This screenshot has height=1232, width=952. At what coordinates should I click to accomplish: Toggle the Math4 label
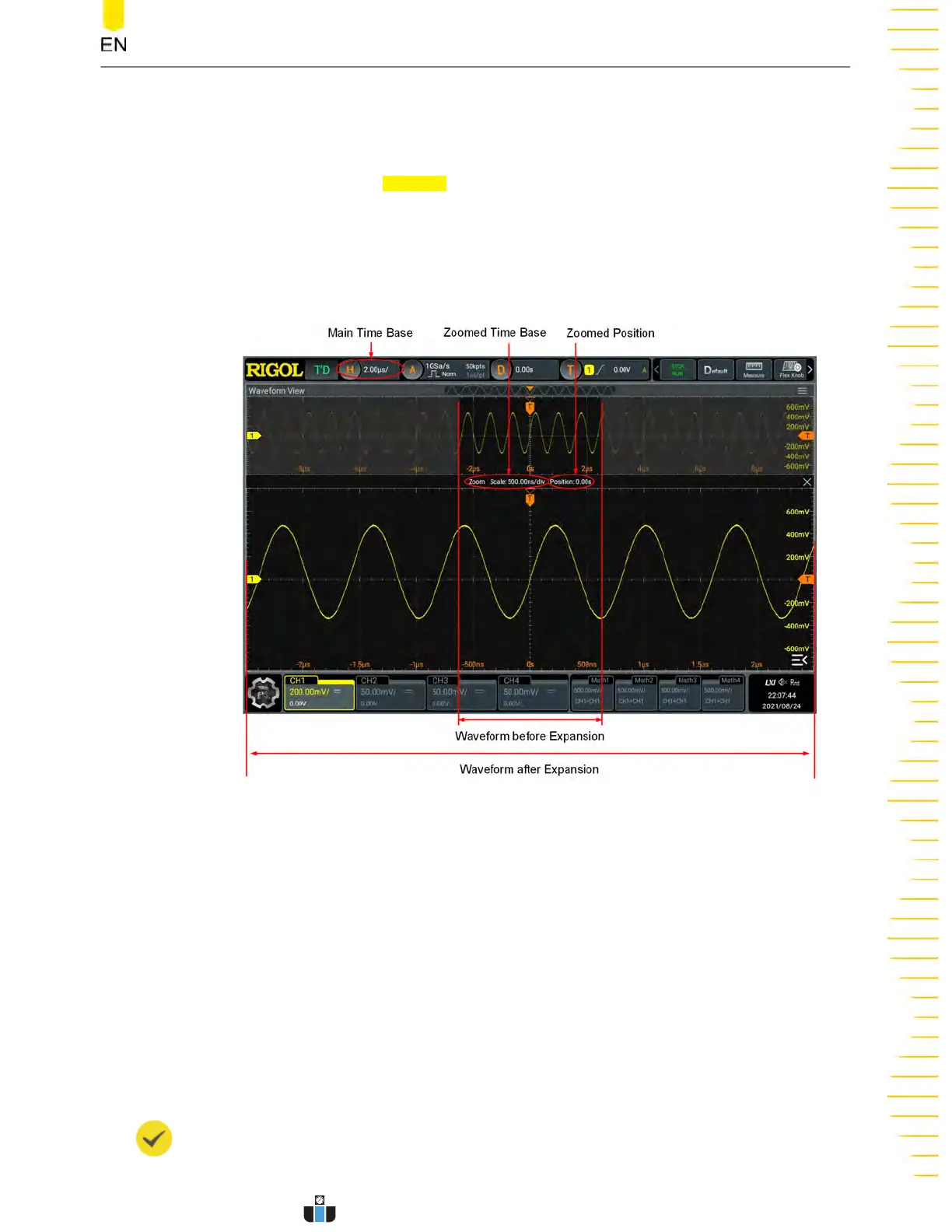731,681
